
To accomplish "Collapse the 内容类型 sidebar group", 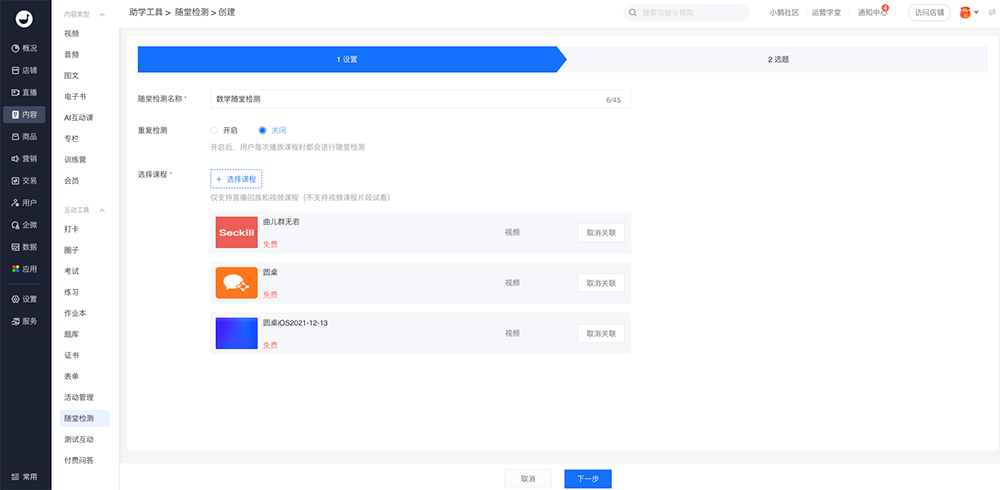I will (102, 14).
